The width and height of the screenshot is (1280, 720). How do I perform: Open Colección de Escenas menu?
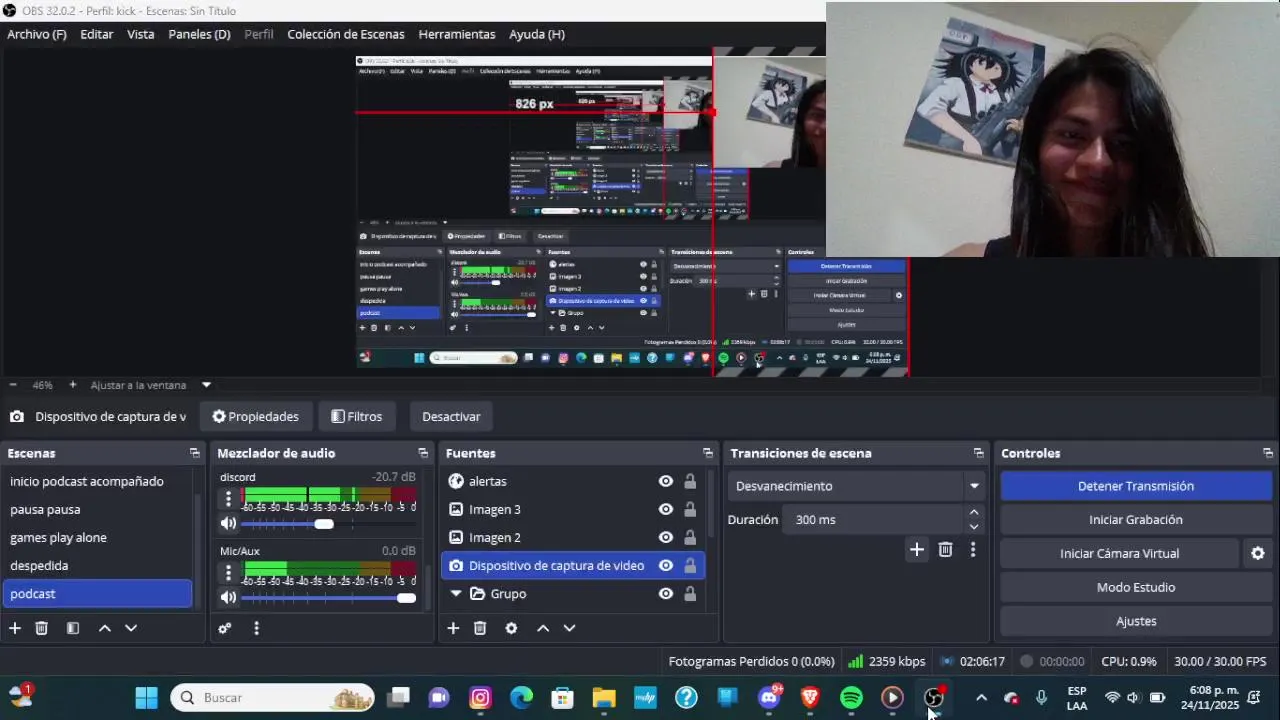point(346,34)
